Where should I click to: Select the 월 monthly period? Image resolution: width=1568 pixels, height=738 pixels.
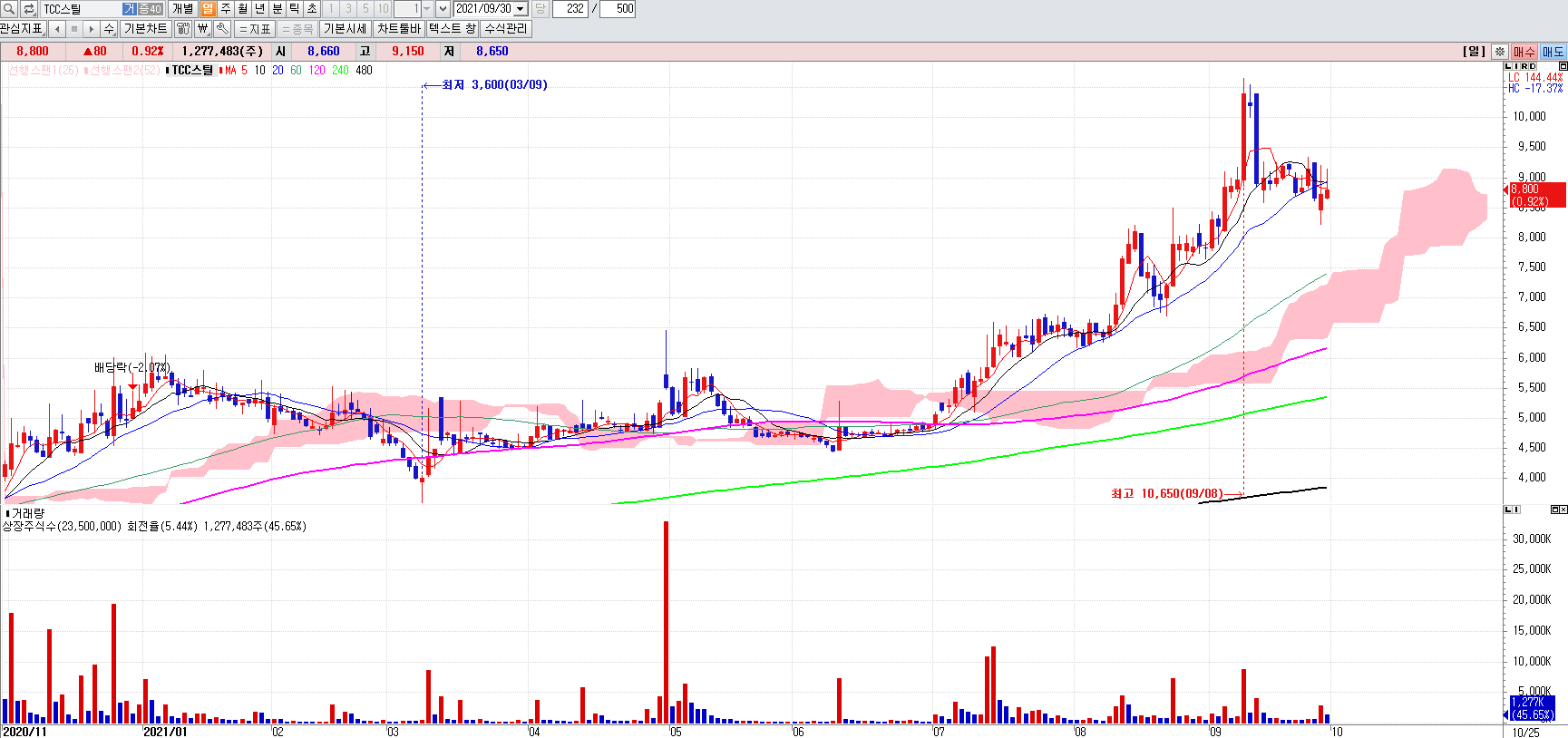coord(243,9)
